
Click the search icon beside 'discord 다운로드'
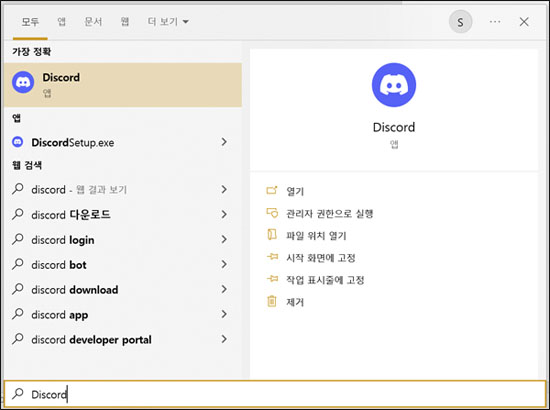(x=18, y=214)
